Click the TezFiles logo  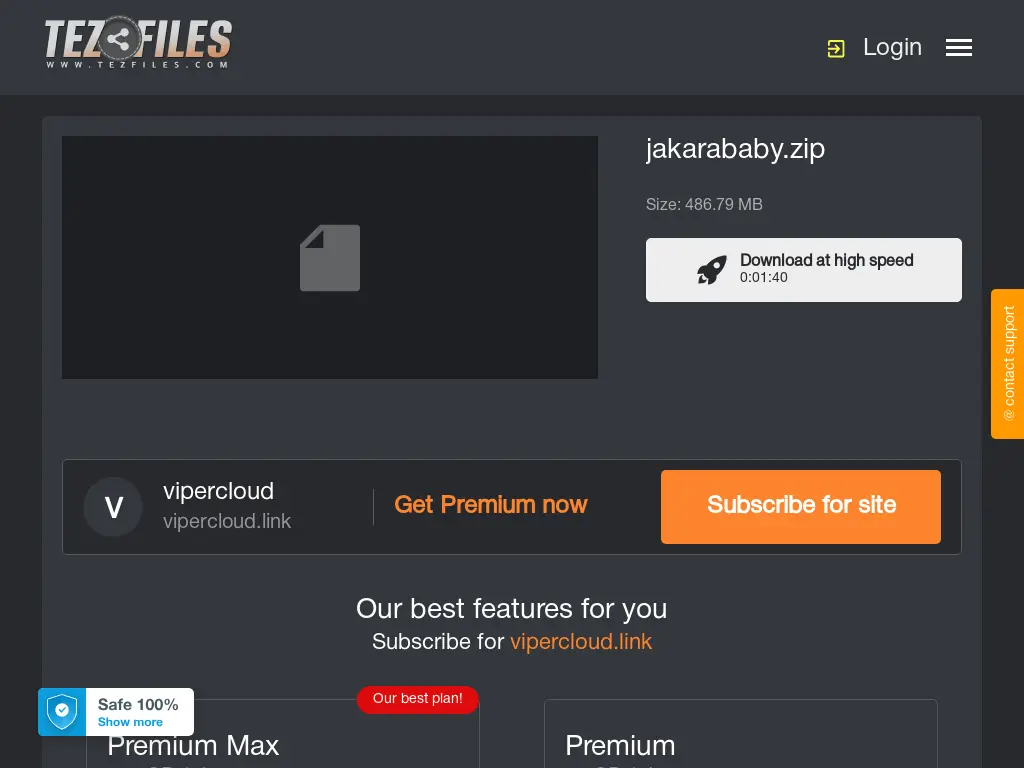138,43
